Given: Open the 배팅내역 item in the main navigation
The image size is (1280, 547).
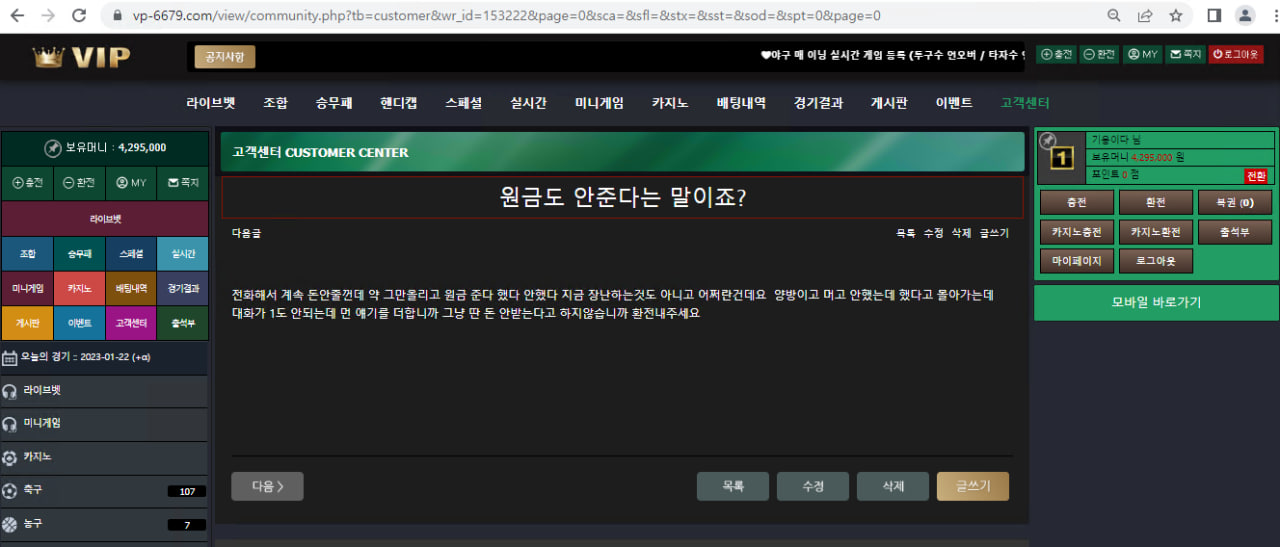Looking at the screenshot, I should [741, 103].
